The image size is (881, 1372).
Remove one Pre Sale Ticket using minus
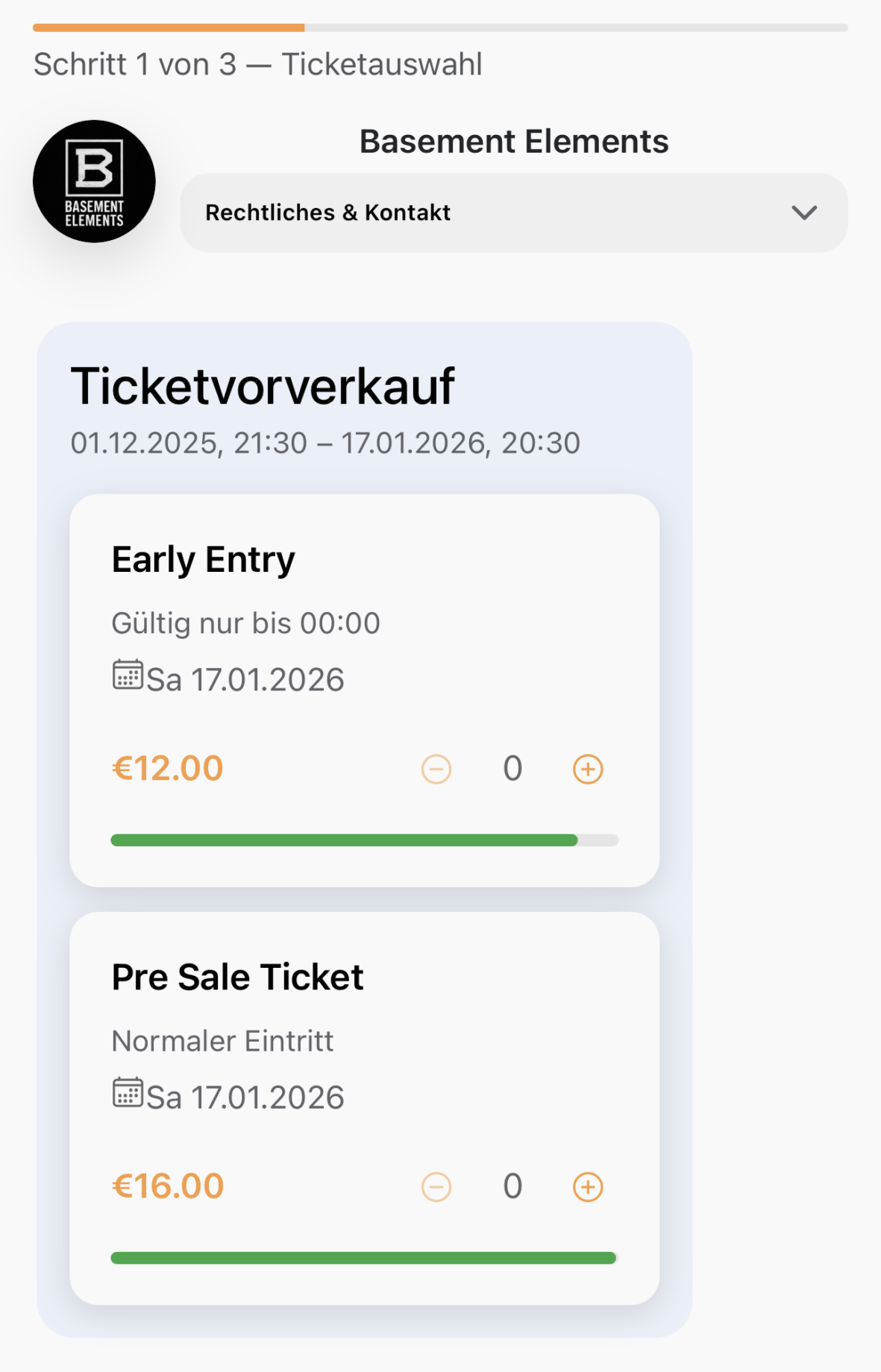pos(436,1186)
